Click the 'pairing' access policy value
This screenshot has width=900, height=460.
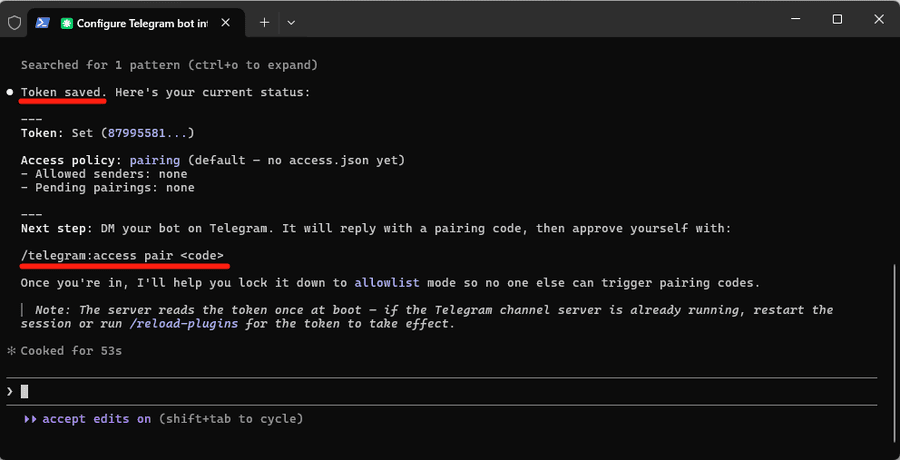click(x=155, y=161)
